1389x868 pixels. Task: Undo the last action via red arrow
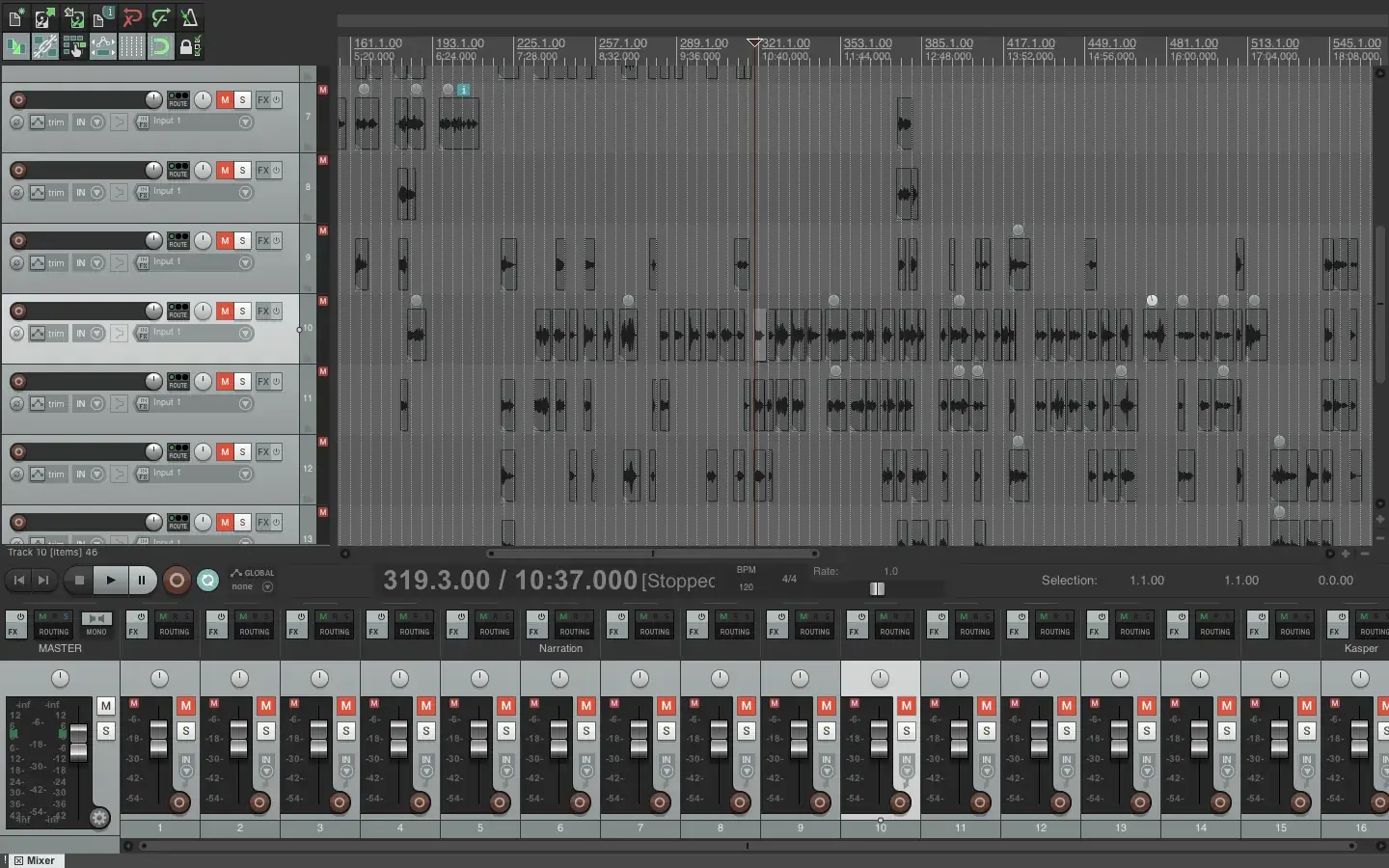pos(132,17)
